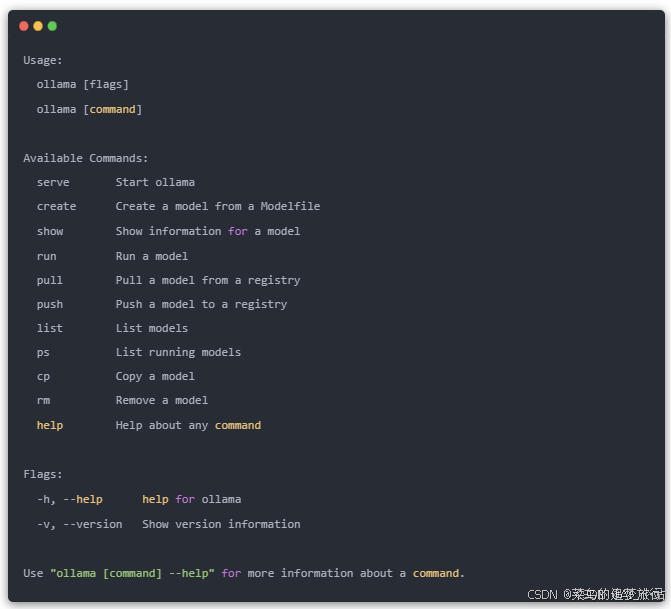The width and height of the screenshot is (671, 609).
Task: Click the 'Run a model' description
Action: coord(151,256)
